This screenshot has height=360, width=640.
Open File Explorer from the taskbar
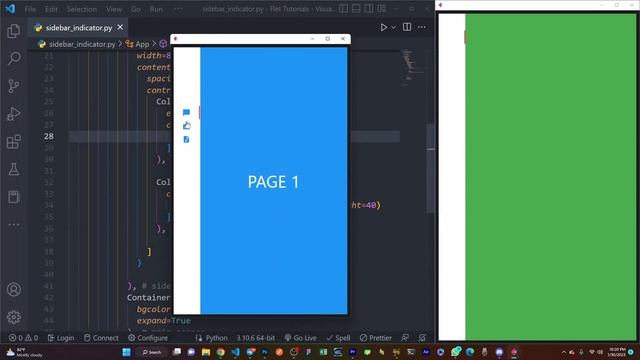[x=206, y=352]
